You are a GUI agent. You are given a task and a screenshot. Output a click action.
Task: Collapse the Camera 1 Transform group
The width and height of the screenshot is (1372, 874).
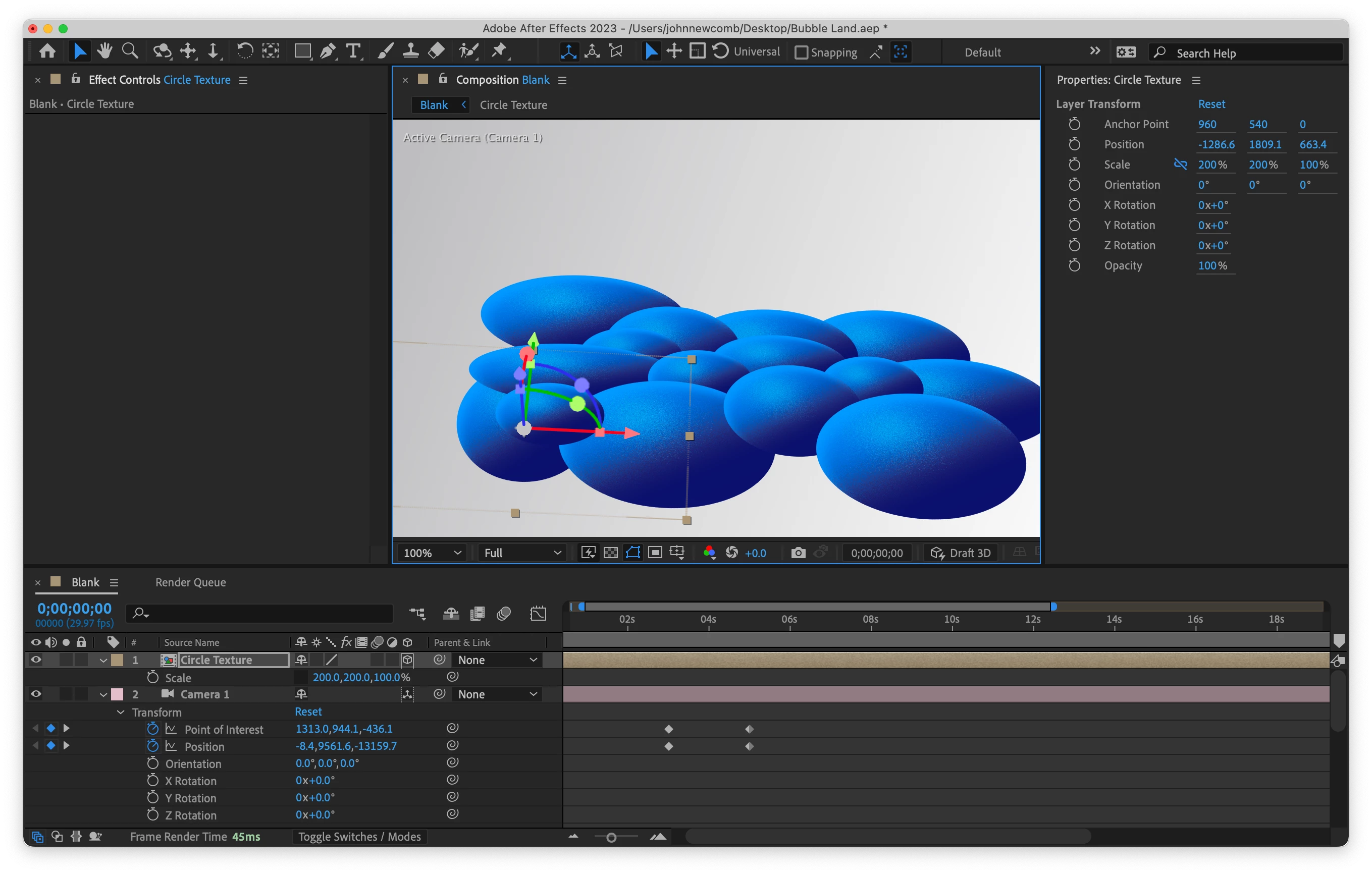[x=121, y=712]
